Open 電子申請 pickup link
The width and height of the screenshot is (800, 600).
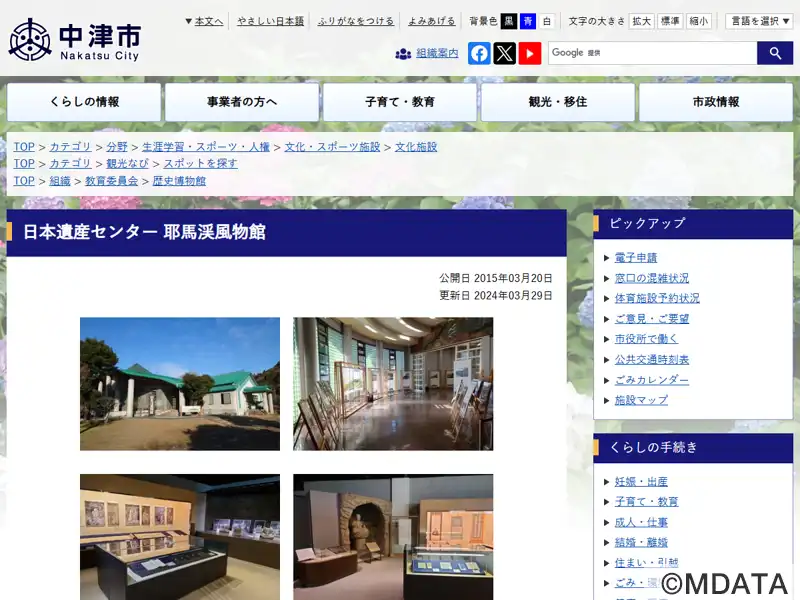click(636, 258)
